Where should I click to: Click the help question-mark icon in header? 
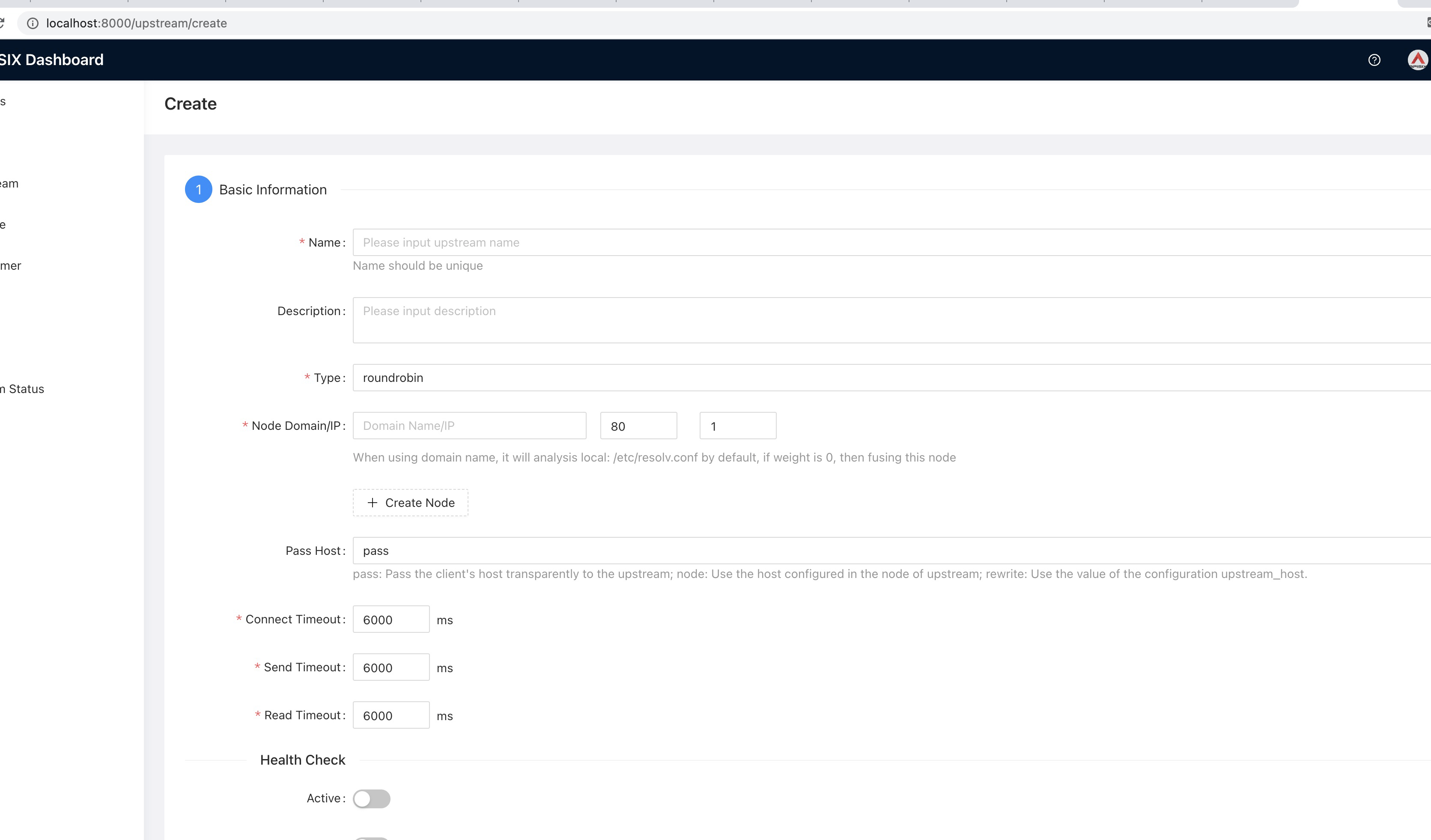1374,60
